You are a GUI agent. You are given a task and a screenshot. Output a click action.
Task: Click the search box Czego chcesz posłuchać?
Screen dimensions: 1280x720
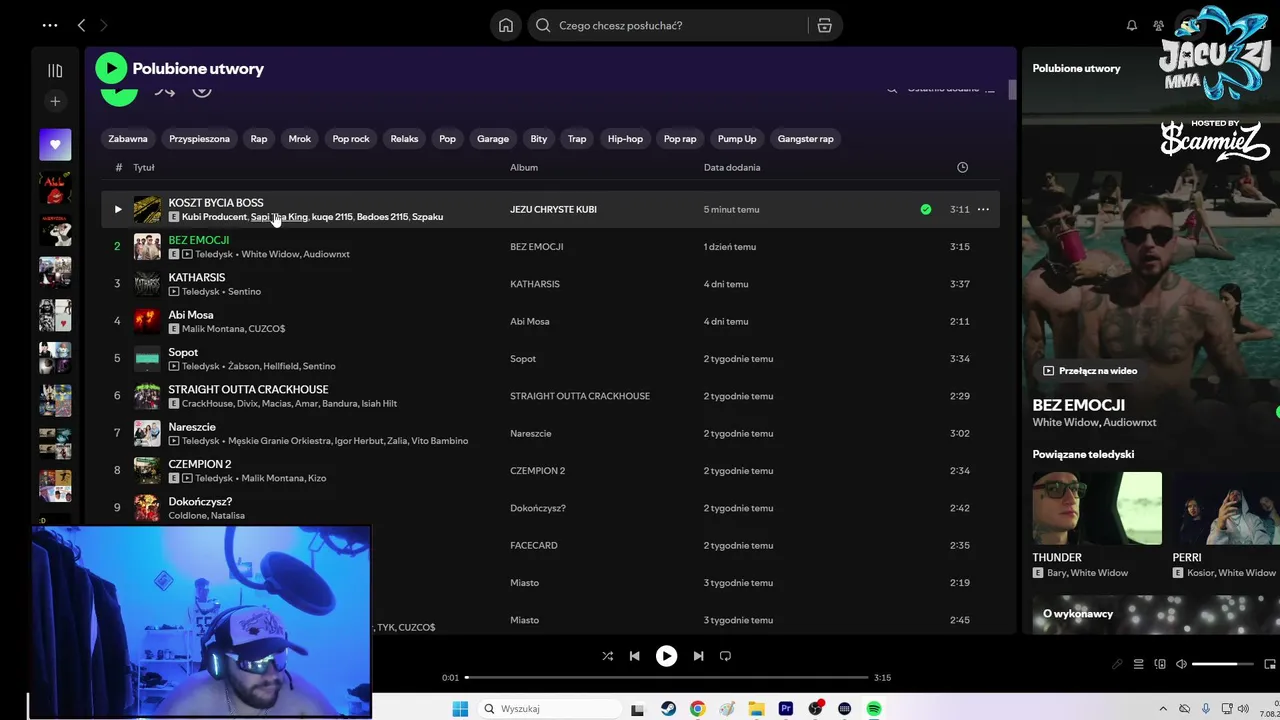pos(670,26)
